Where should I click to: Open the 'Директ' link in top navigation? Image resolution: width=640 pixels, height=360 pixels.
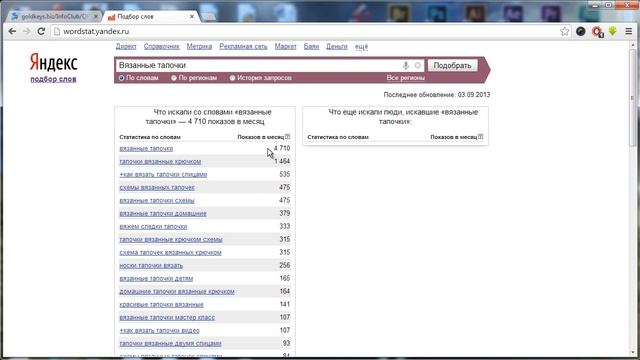pyautogui.click(x=126, y=47)
